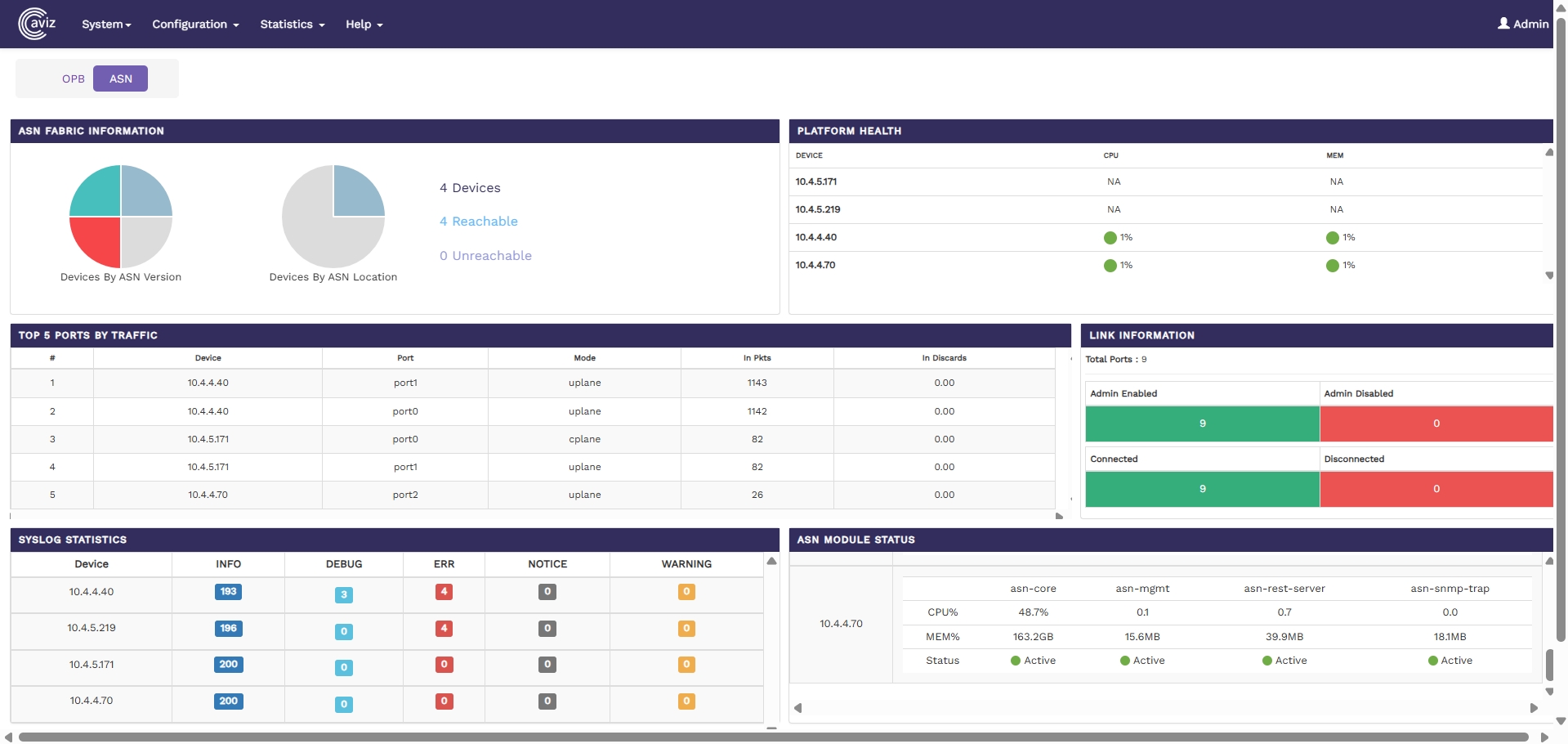Open the System dropdown menu
This screenshot has height=744, width=1568.
click(x=106, y=25)
